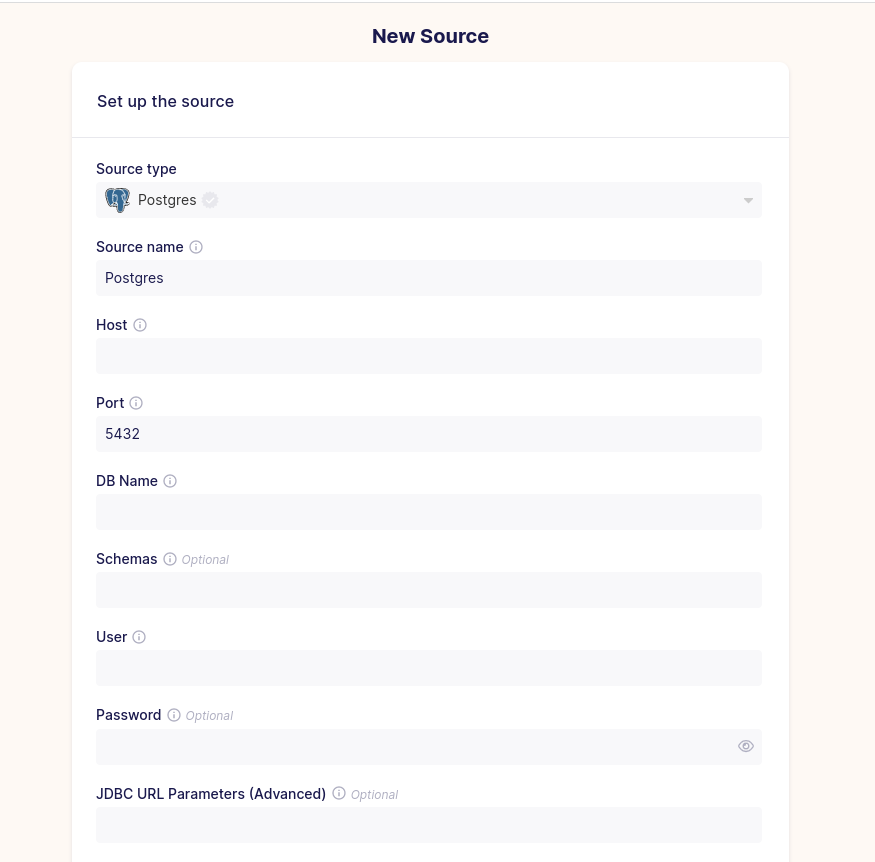Click the Password info icon
875x862 pixels.
tap(174, 715)
